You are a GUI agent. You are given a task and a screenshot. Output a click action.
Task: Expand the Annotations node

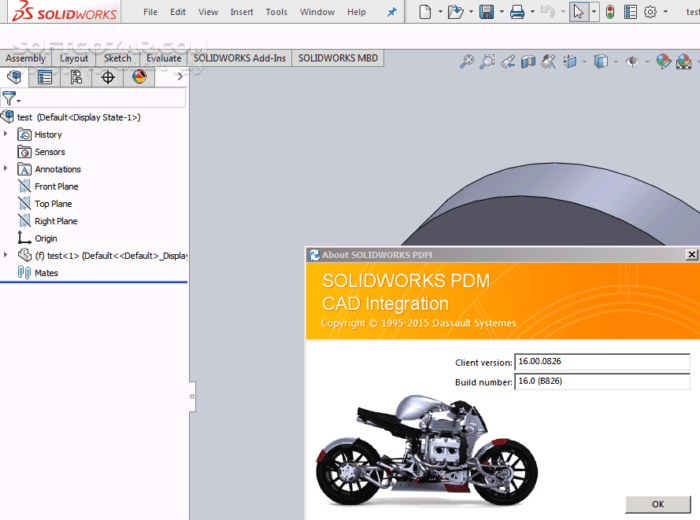coord(5,168)
